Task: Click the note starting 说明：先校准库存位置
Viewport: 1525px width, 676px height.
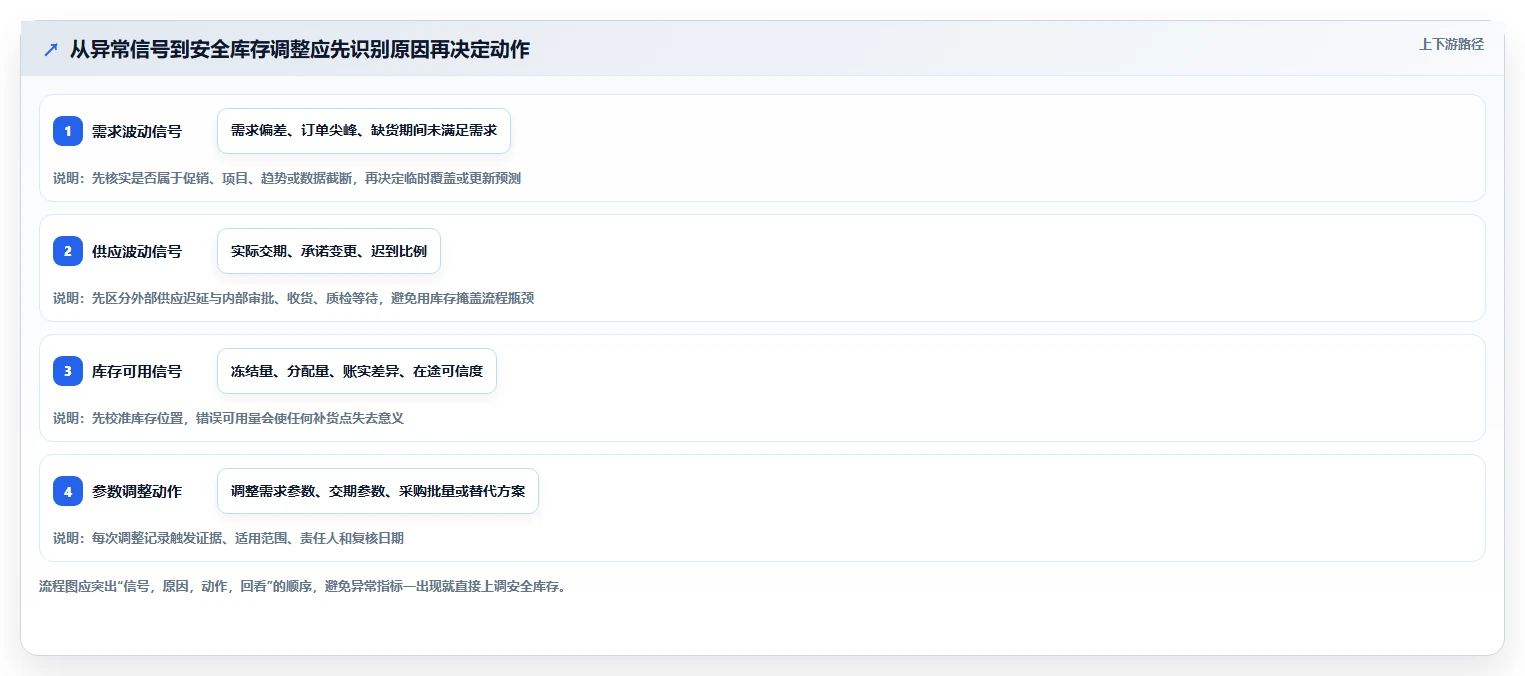Action: [228, 418]
